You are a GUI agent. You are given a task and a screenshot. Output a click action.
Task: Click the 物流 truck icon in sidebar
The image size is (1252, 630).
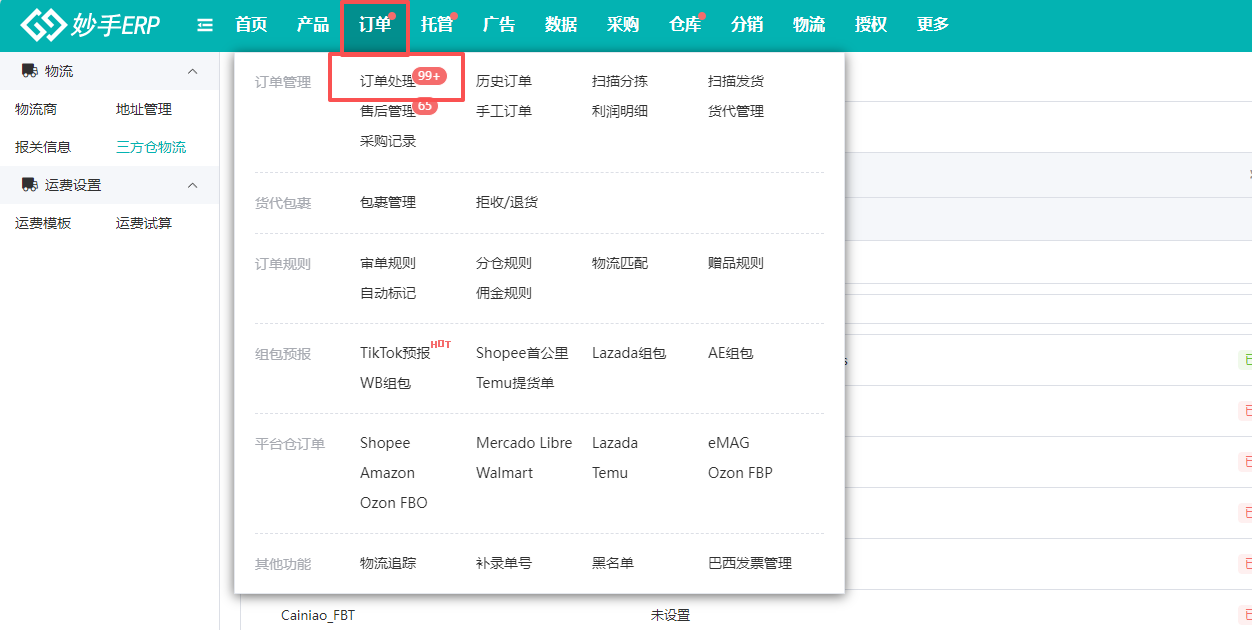pos(29,71)
